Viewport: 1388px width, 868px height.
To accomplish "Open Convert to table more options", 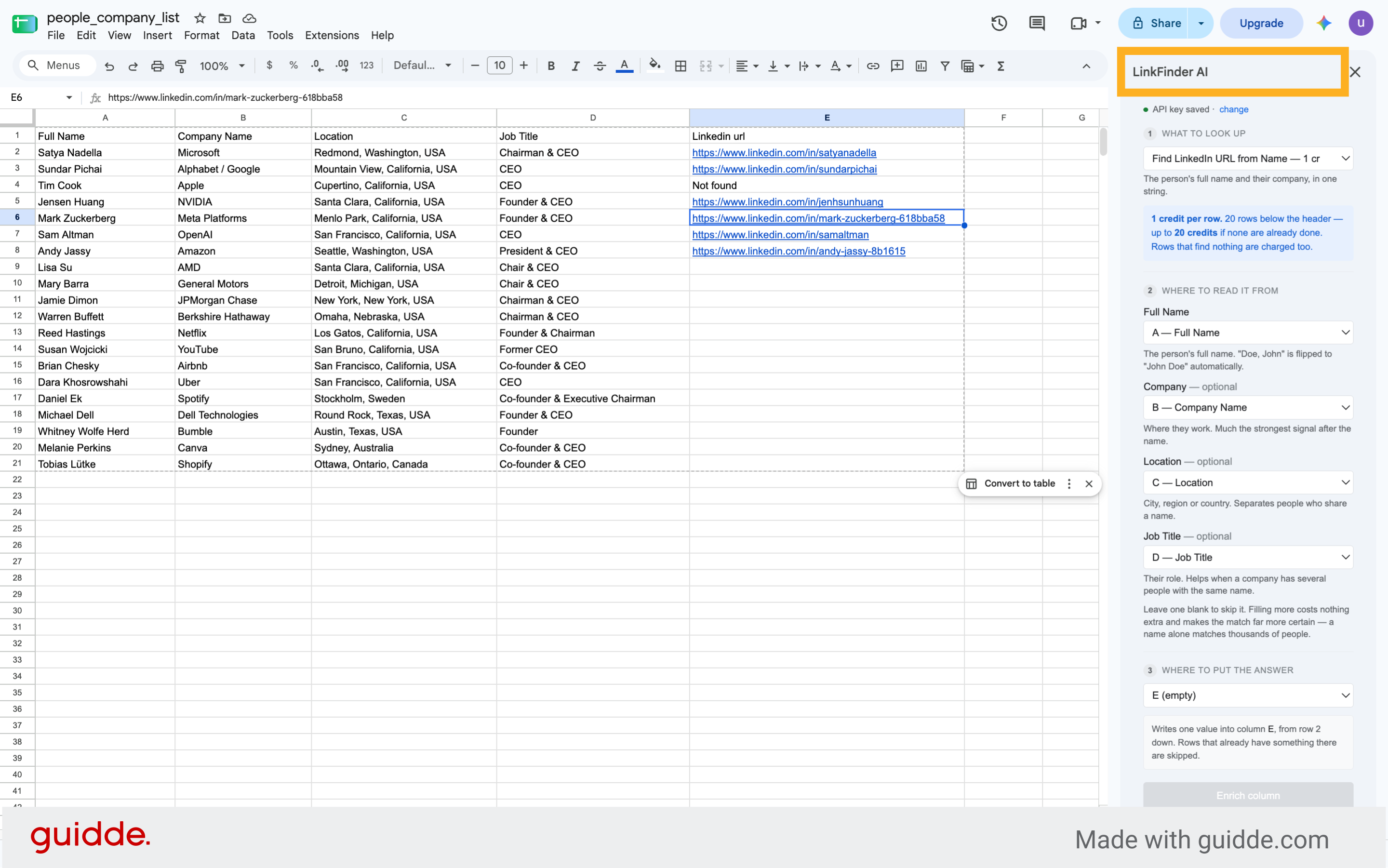I will coord(1069,483).
